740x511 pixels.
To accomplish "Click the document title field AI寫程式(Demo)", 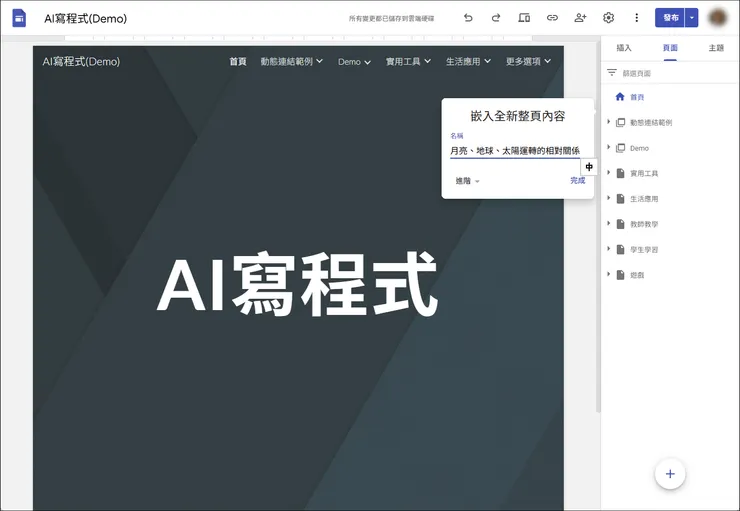I will coord(85,18).
